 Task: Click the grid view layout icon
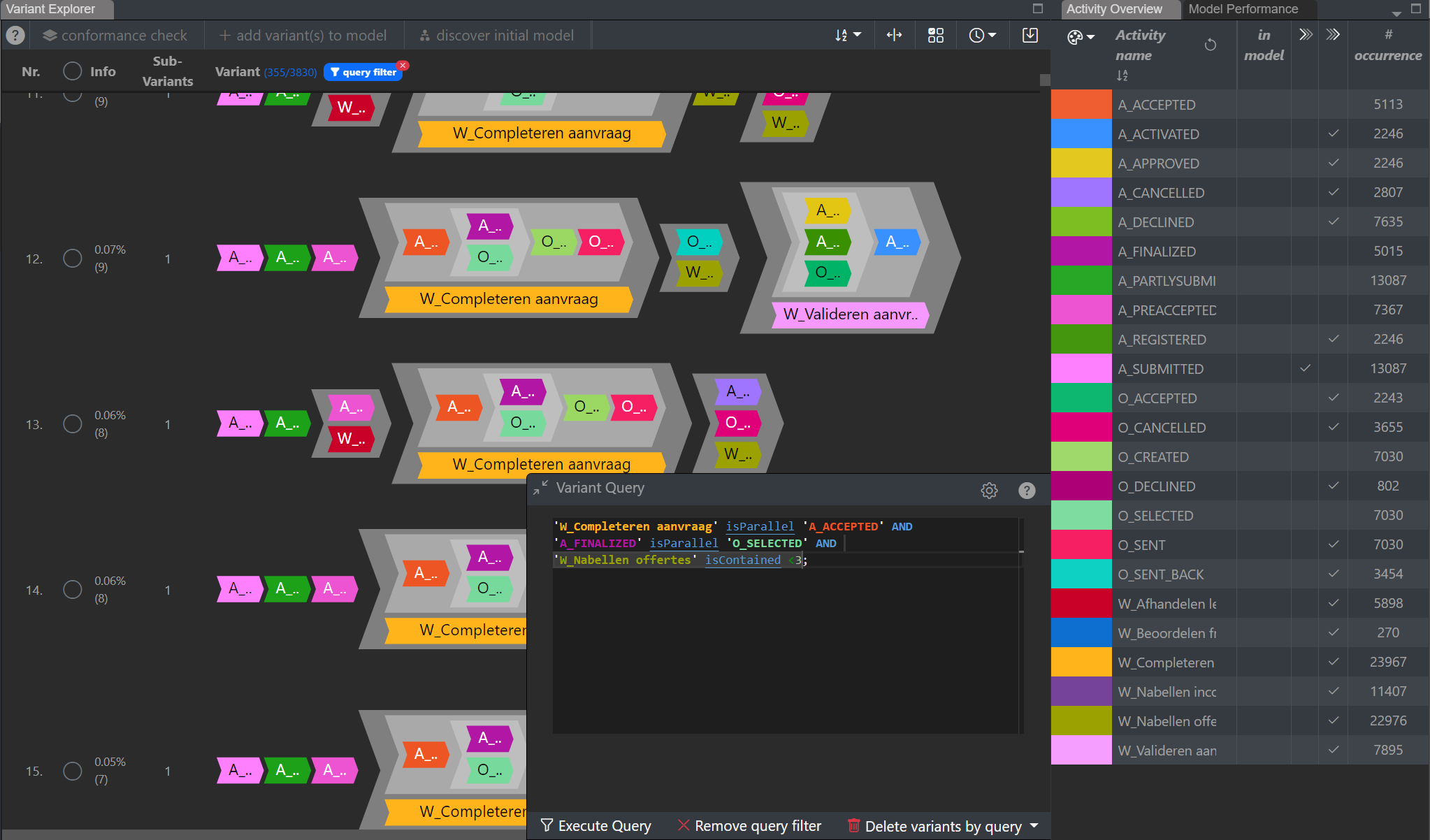pos(936,35)
